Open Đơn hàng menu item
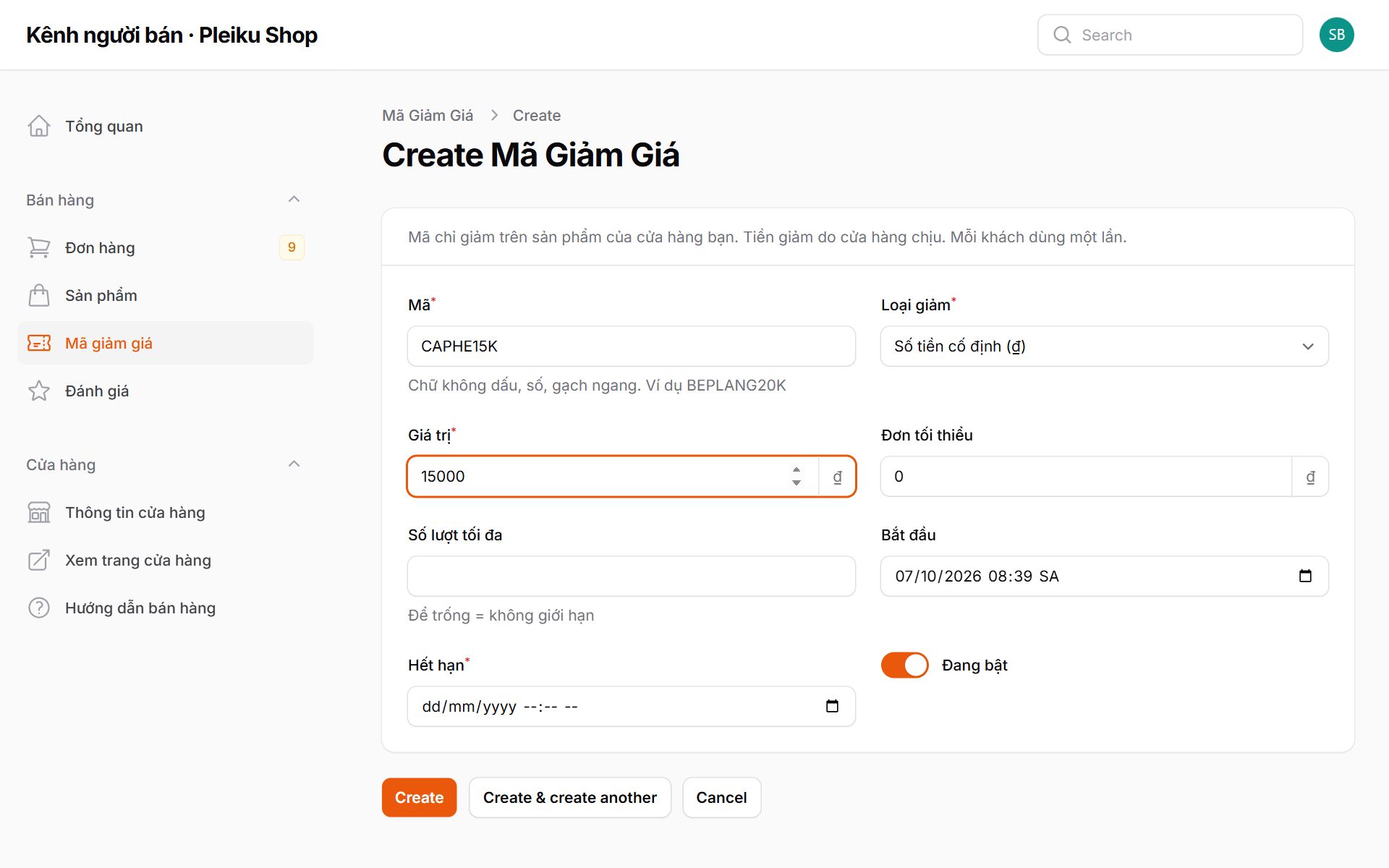 click(165, 247)
